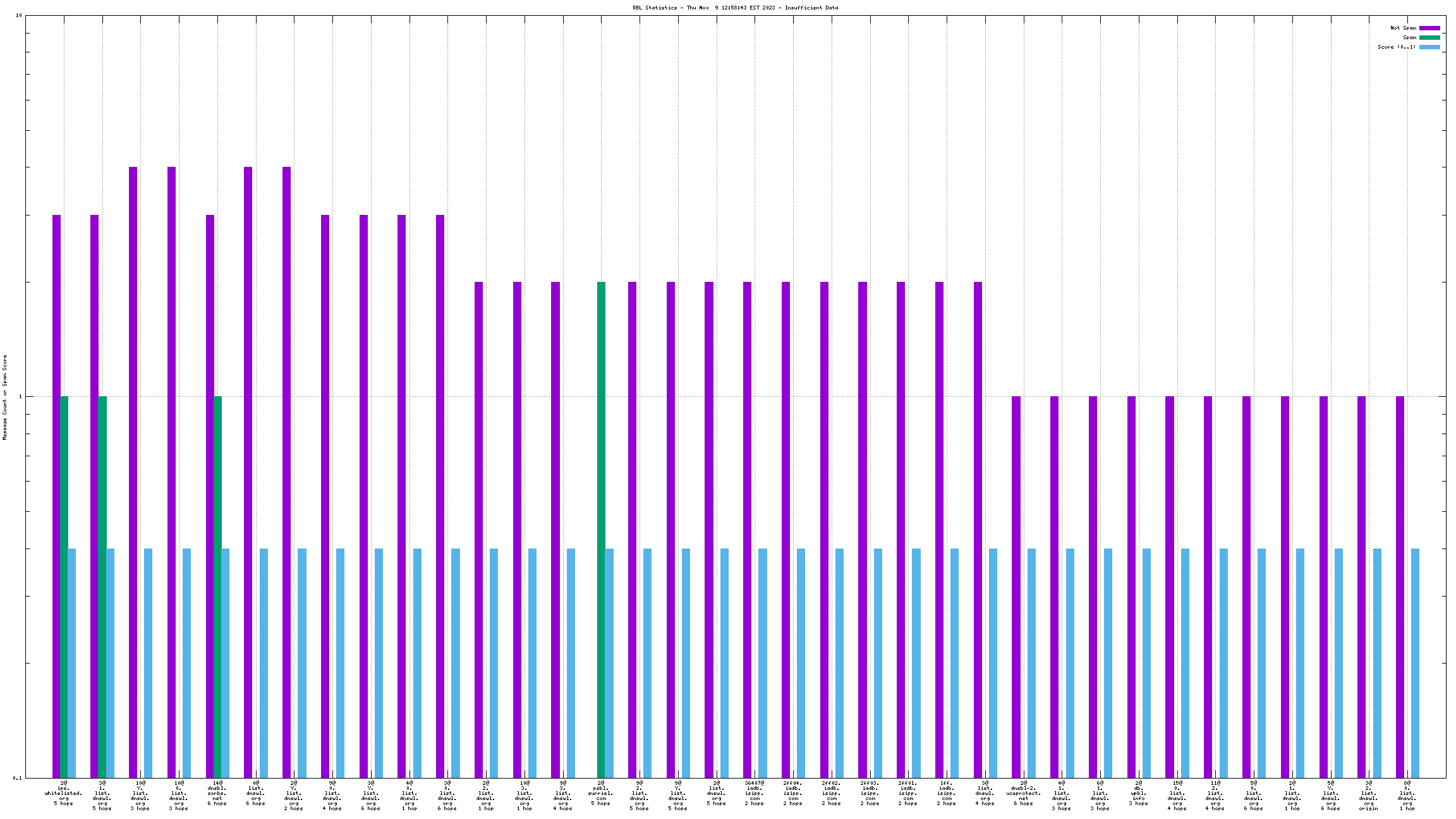Click the ips.whitelisted.org x-axis label
The image size is (1456, 819).
(x=64, y=793)
